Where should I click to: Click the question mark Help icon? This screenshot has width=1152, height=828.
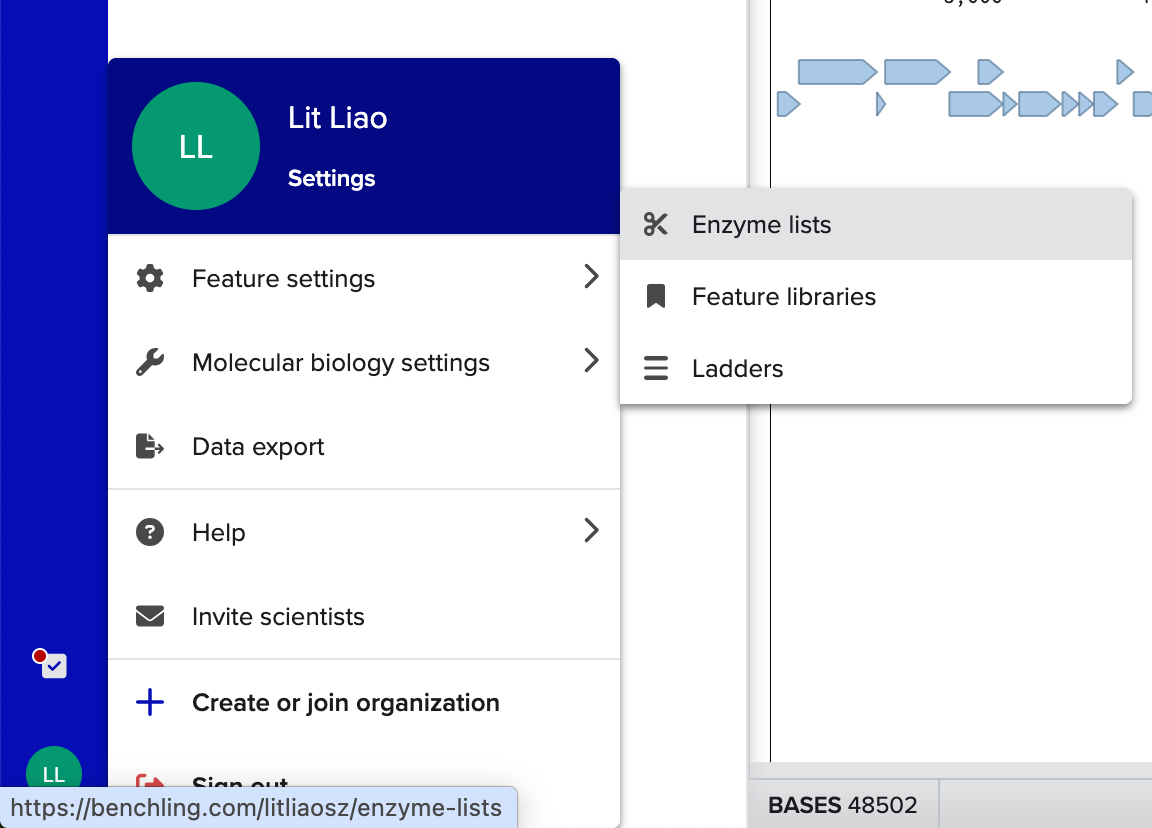pos(150,533)
